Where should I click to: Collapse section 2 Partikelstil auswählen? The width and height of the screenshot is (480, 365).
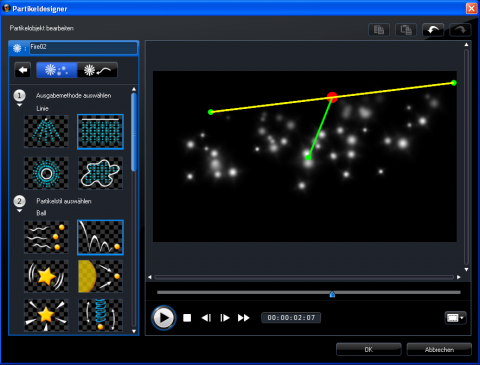(19, 211)
